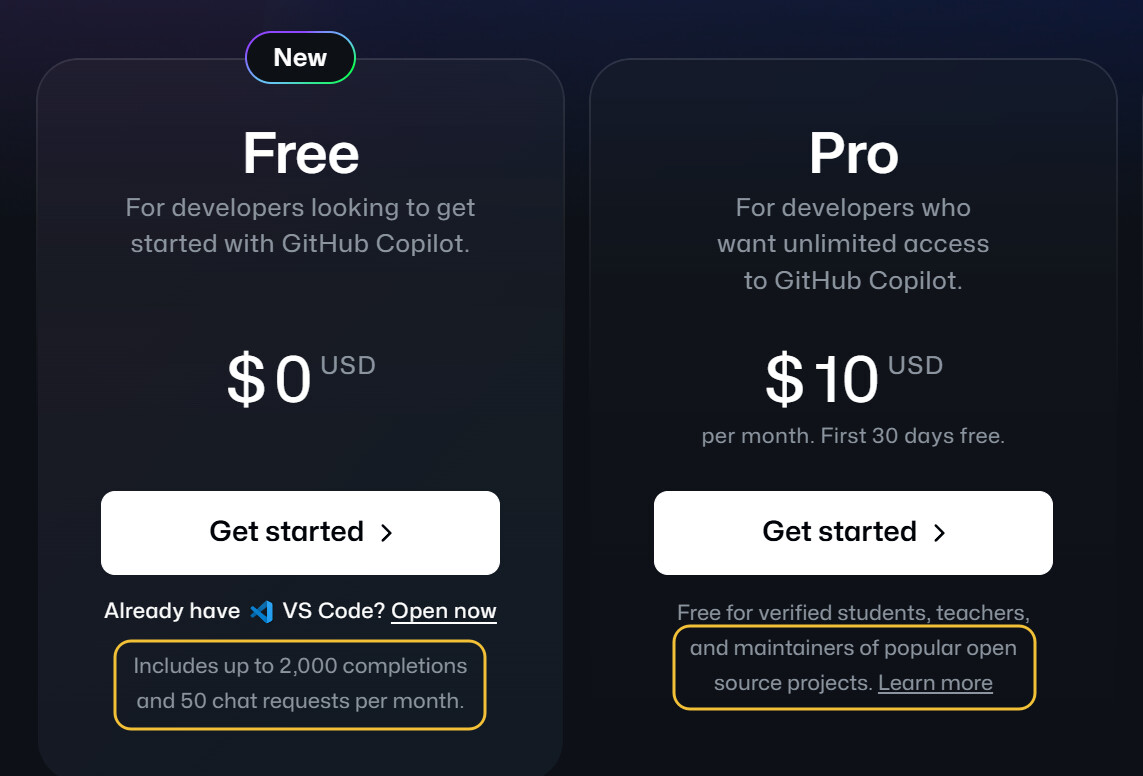Click the Pro plan unlimited access description
1143x776 pixels.
coord(853,243)
